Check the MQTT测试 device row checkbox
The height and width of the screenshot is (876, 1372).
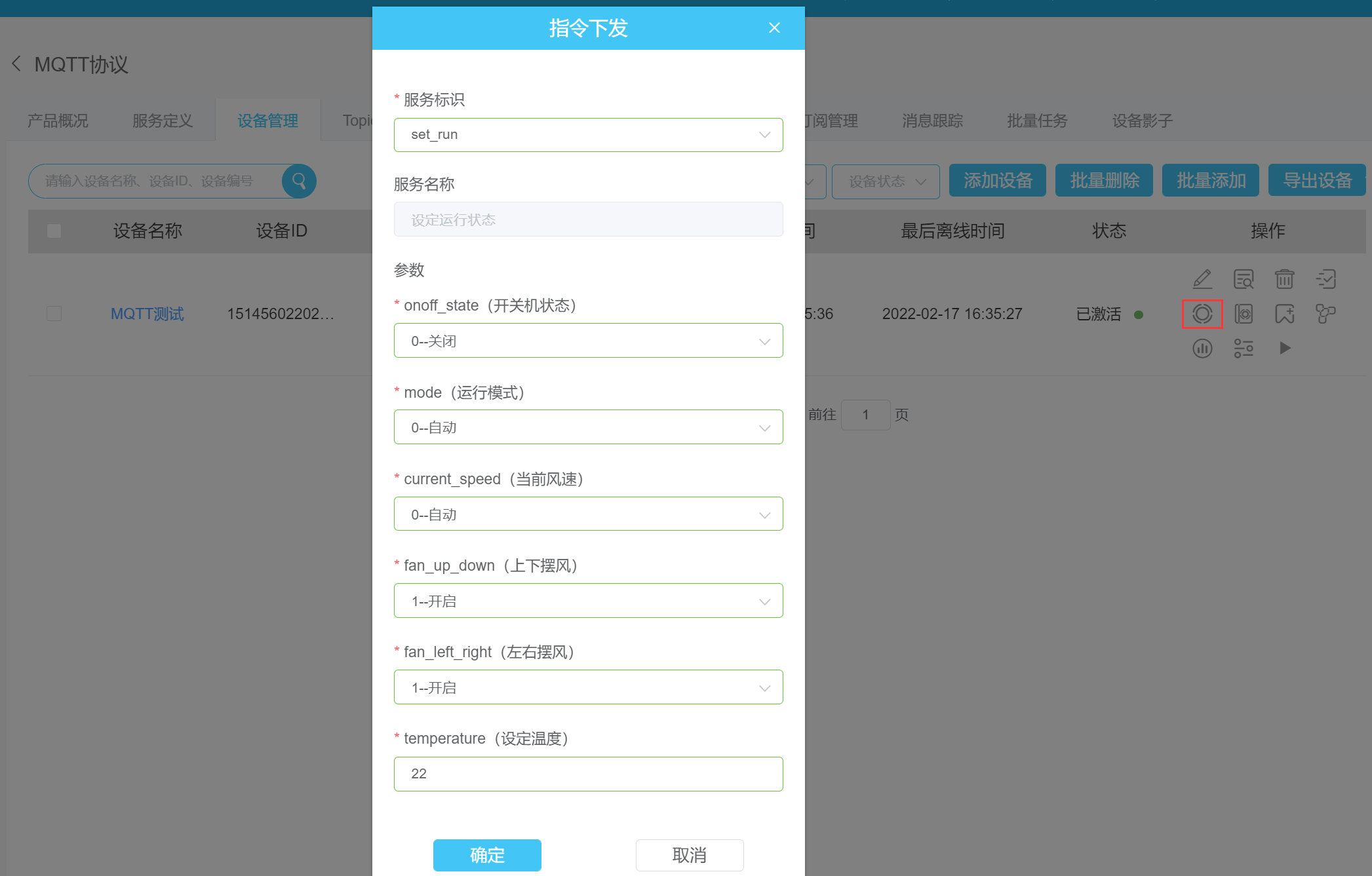pos(54,314)
